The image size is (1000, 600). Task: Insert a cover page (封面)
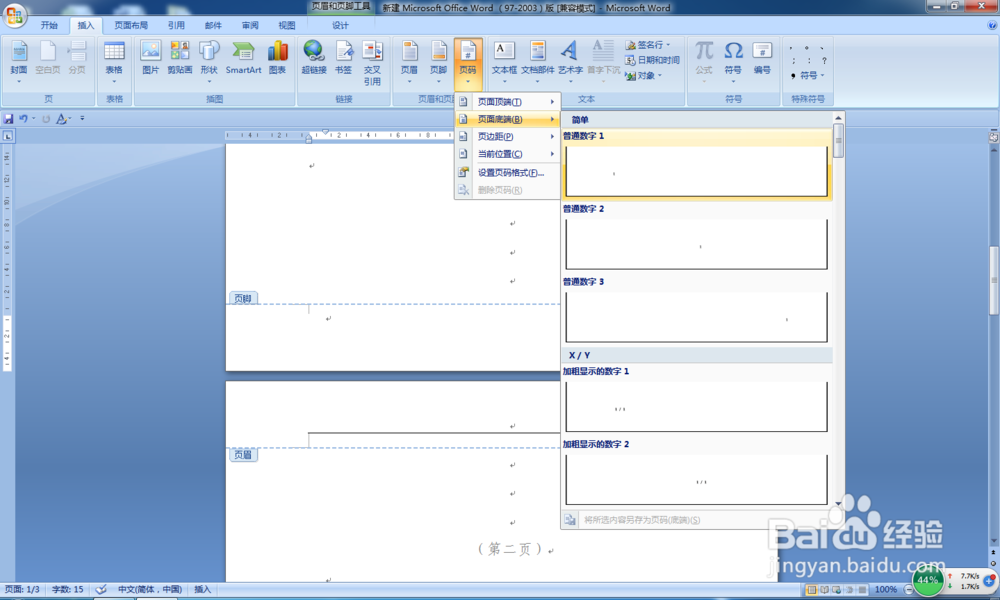point(18,62)
